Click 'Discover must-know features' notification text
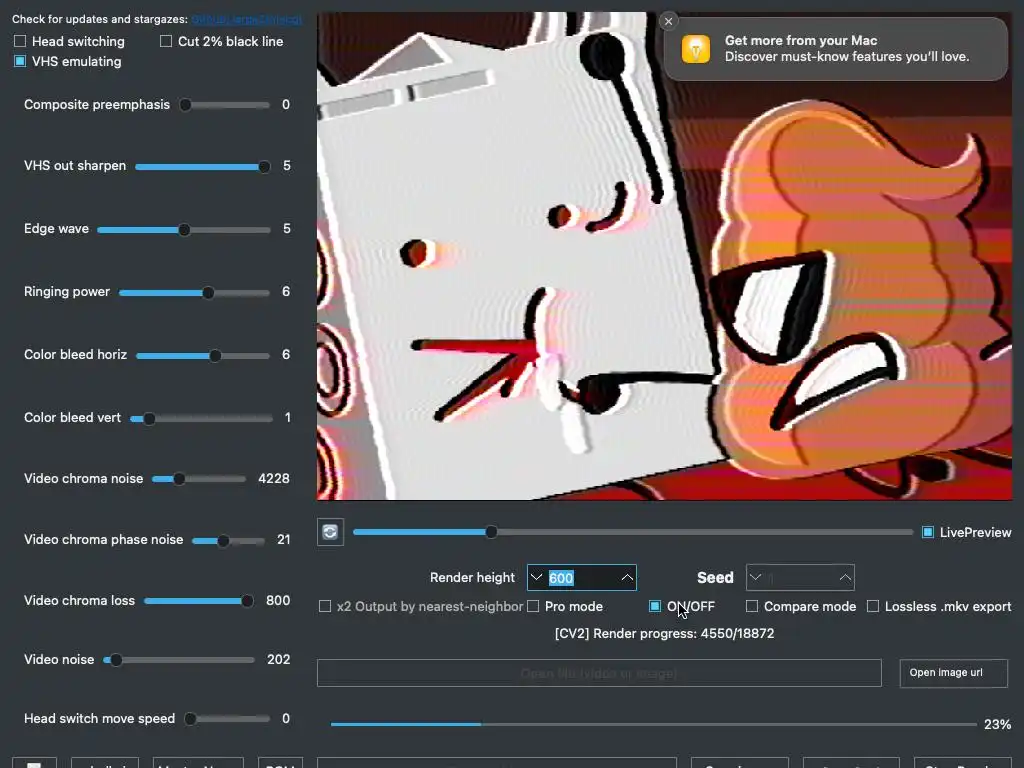This screenshot has height=768, width=1024. click(x=847, y=57)
